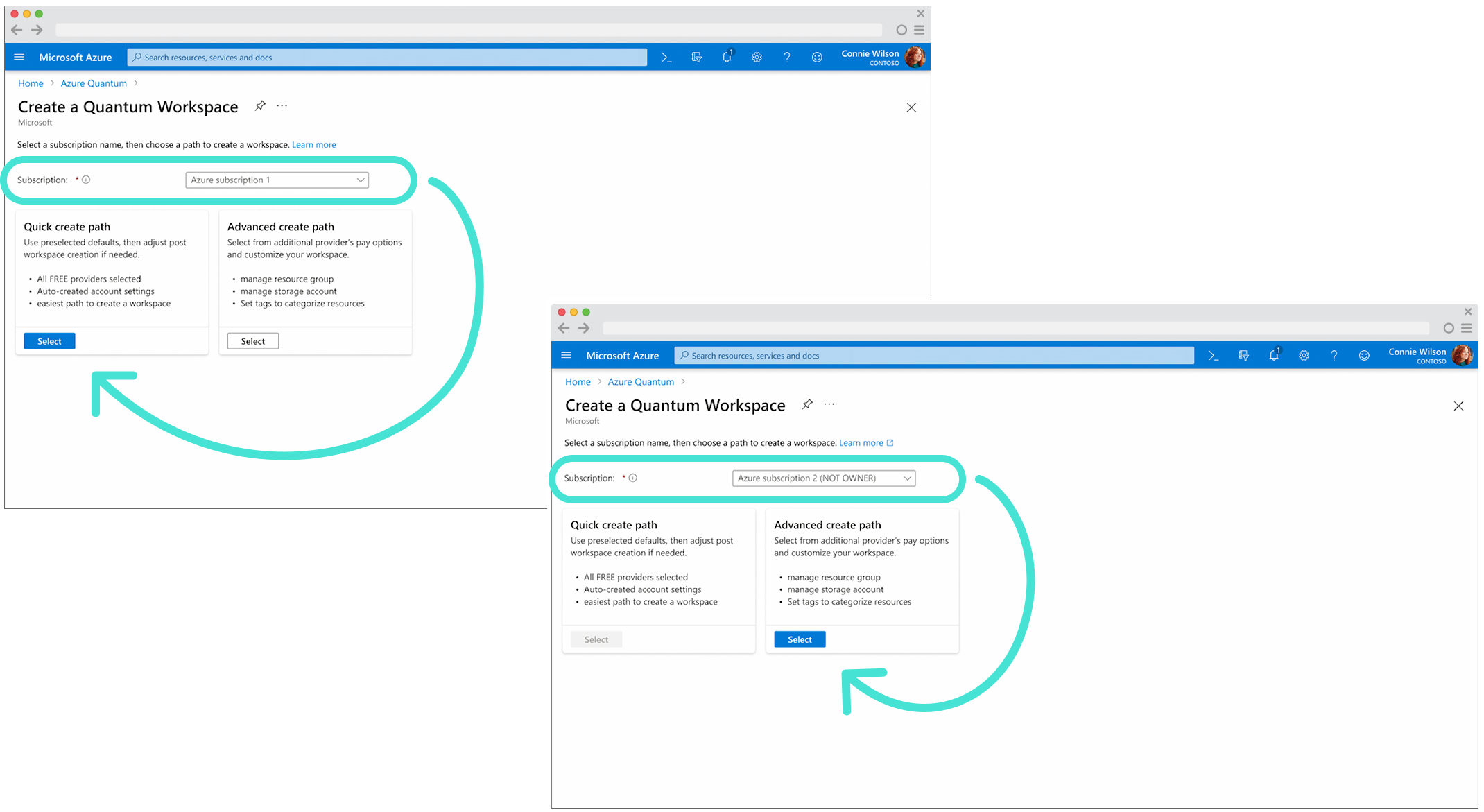Open hamburger portal menu in bottom window
This screenshot has height=812, width=1484.
tap(567, 356)
